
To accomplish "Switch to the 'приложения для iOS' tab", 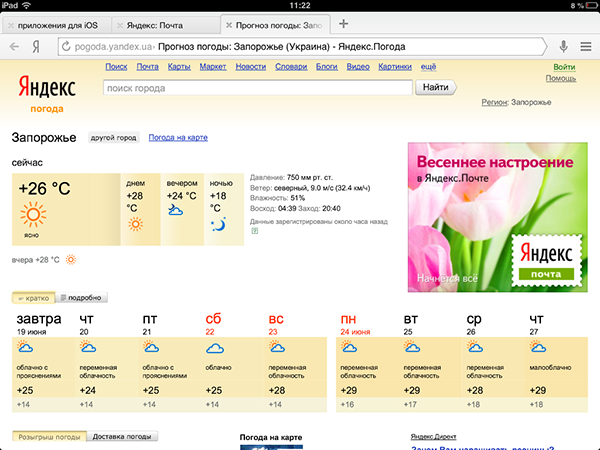I will click(57, 26).
